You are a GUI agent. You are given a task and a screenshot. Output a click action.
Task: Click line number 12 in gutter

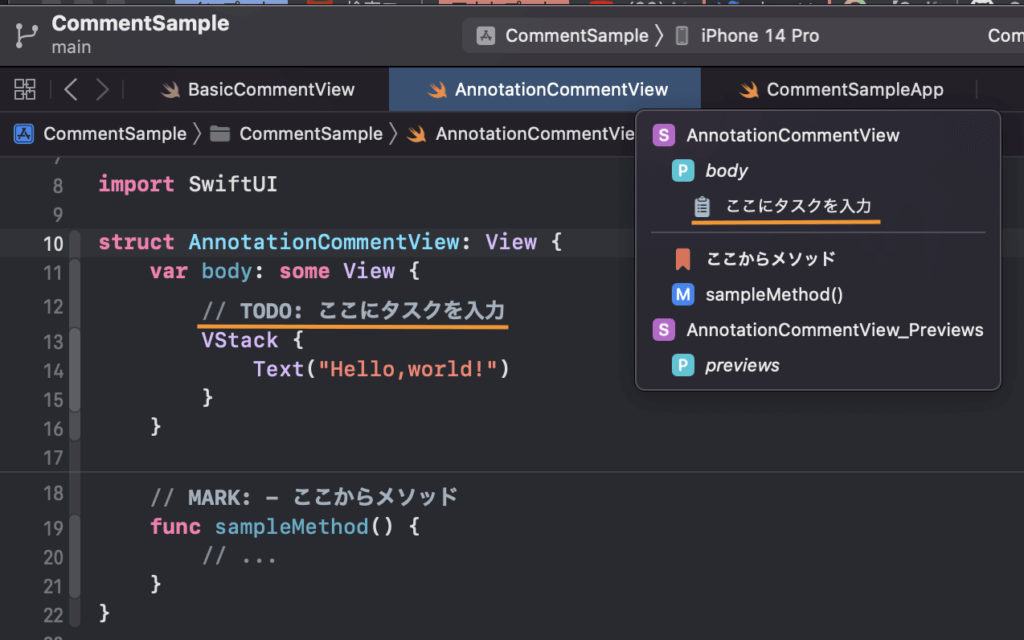click(x=53, y=307)
